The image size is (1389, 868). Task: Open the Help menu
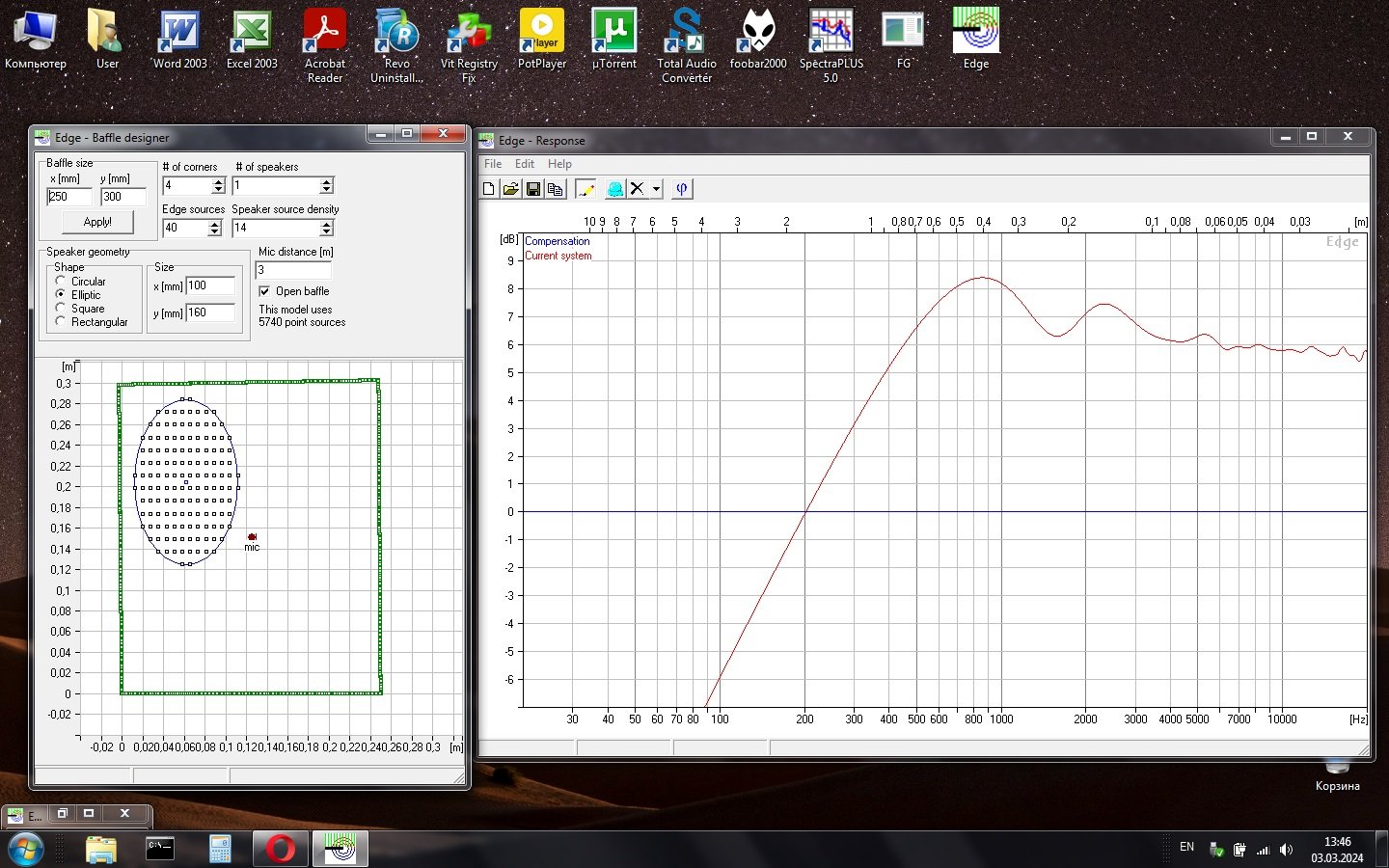tap(559, 164)
